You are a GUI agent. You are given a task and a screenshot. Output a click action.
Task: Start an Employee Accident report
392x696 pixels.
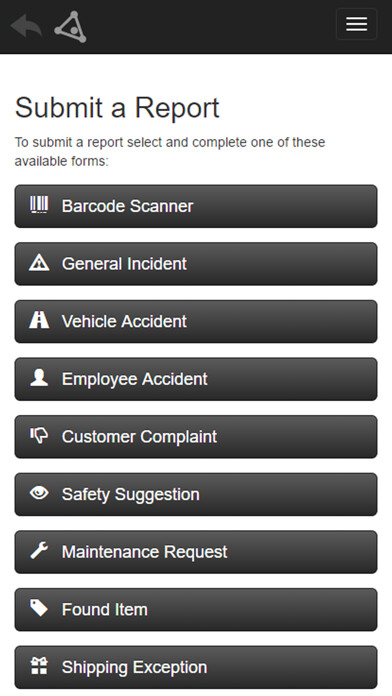[x=196, y=380]
